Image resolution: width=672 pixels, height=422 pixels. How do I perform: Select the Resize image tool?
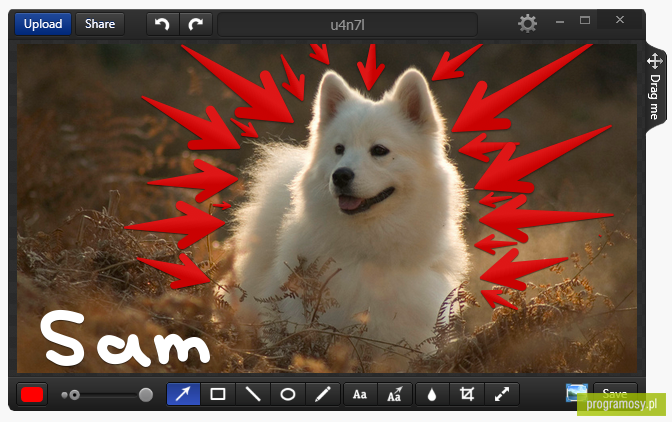pos(501,394)
